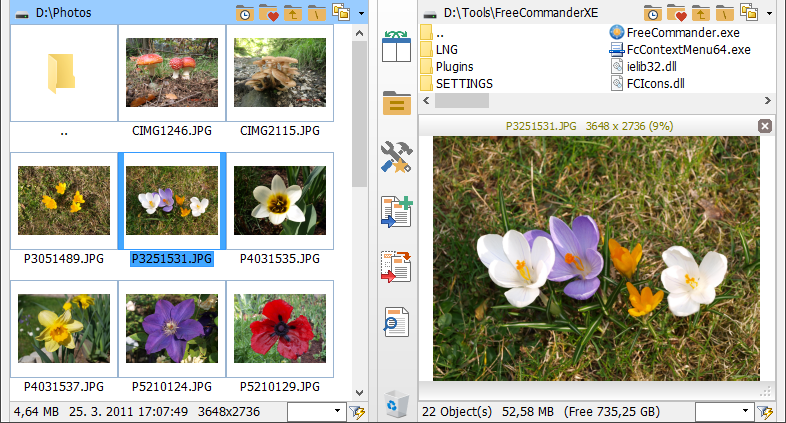Close the P3251531.JPG preview pane
The height and width of the screenshot is (423, 786).
(765, 126)
